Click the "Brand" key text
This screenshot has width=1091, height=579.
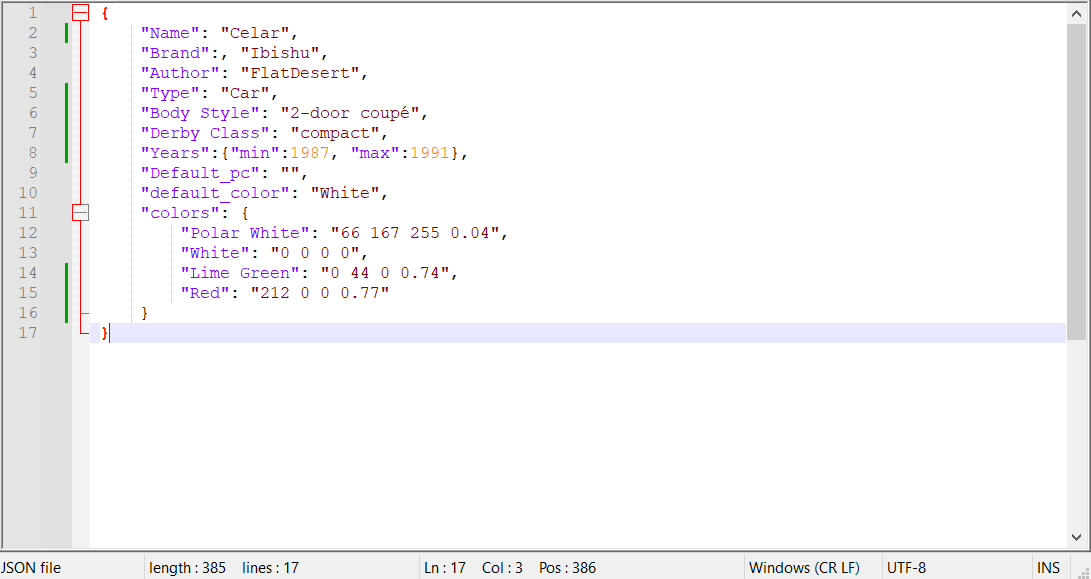pos(175,53)
